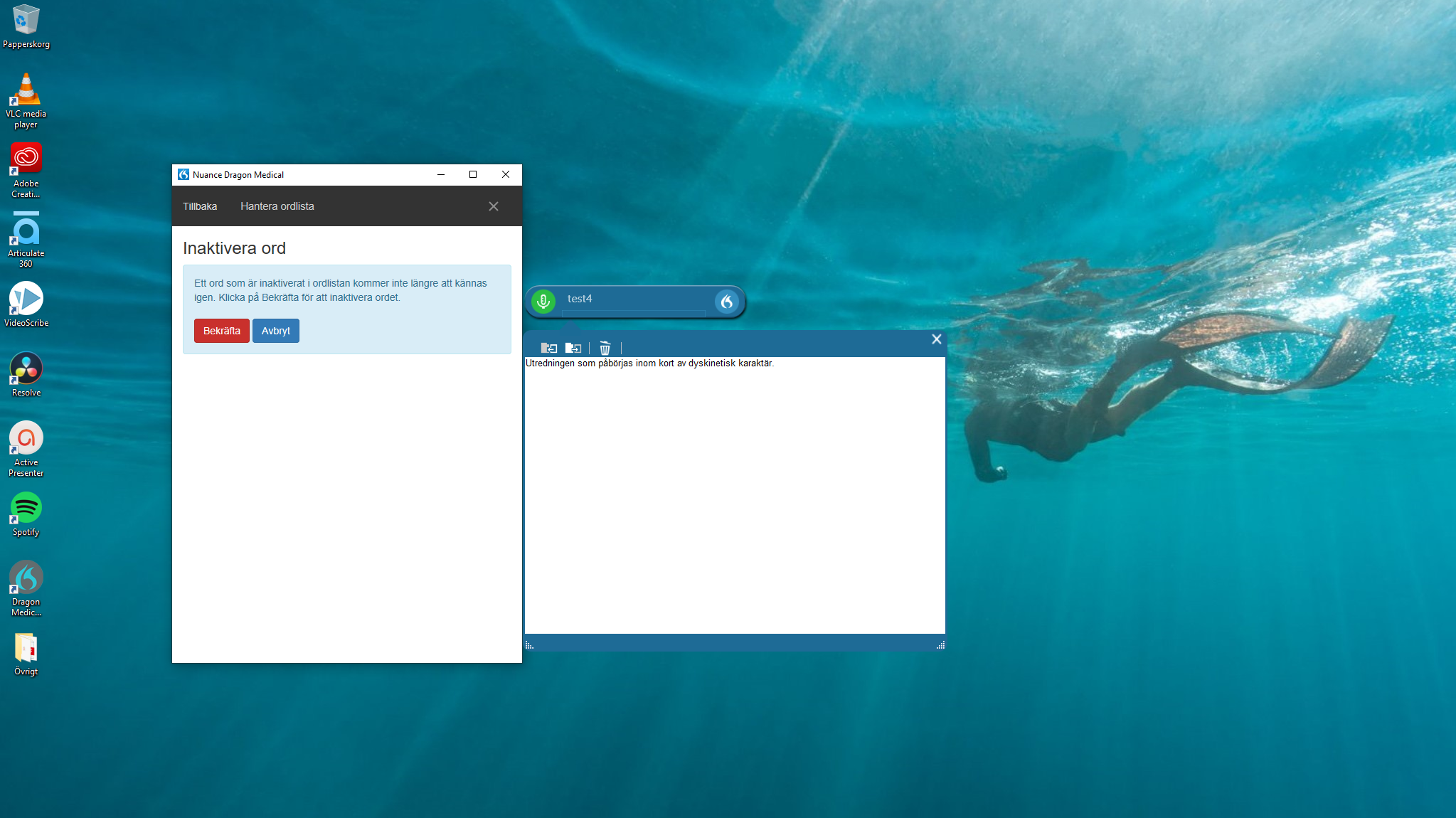The width and height of the screenshot is (1456, 818).
Task: Click the audio level bar under test4
Action: tap(633, 313)
